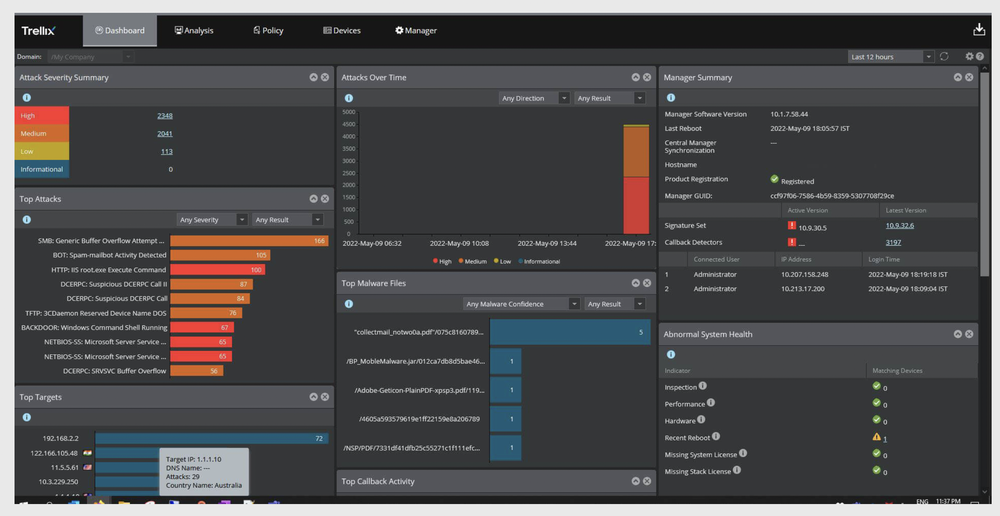The height and width of the screenshot is (516, 1000).
Task: Collapse the Top Malware Files panel
Action: click(635, 283)
